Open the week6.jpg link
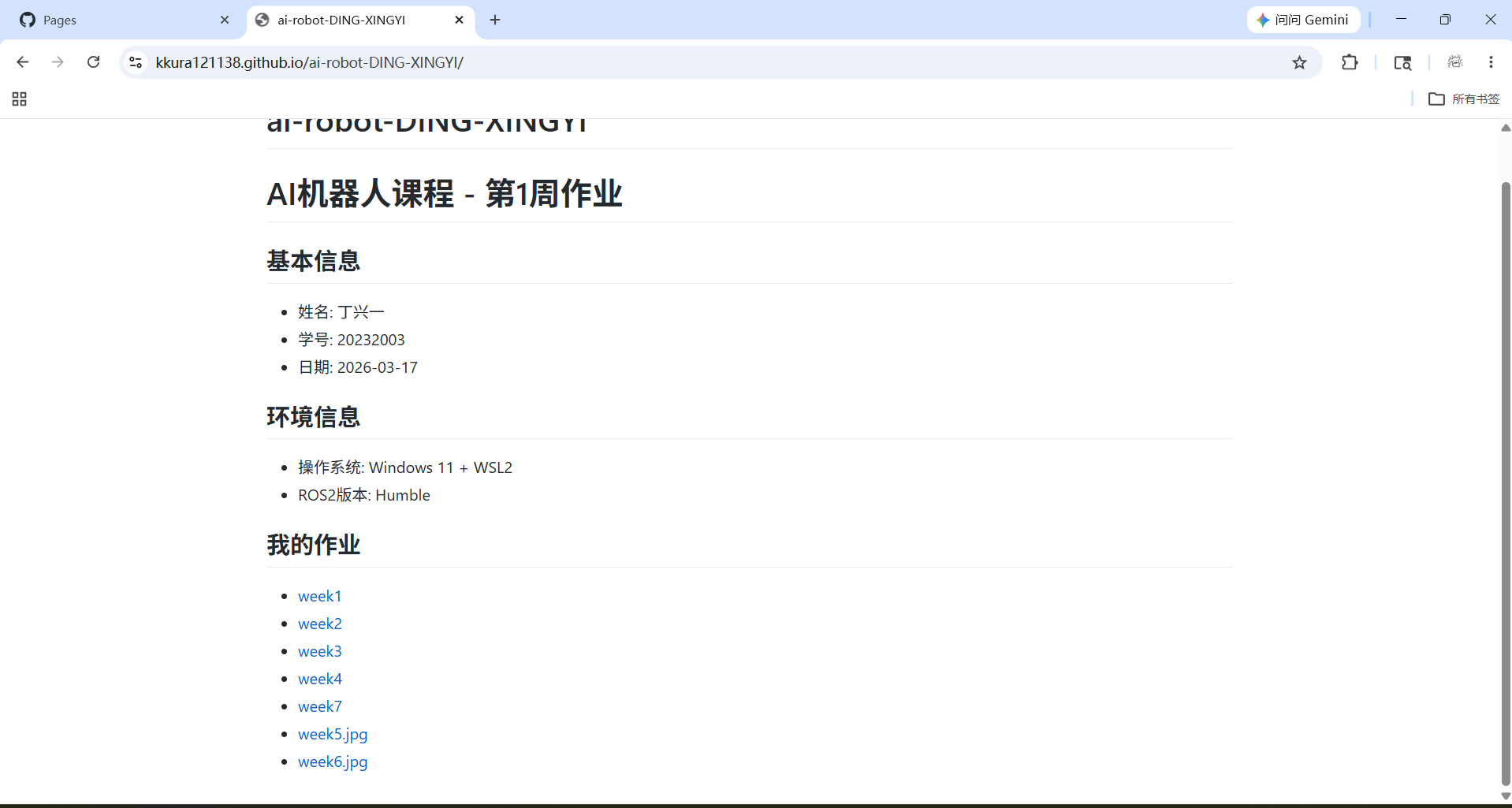The width and height of the screenshot is (1512, 808). [x=333, y=762]
